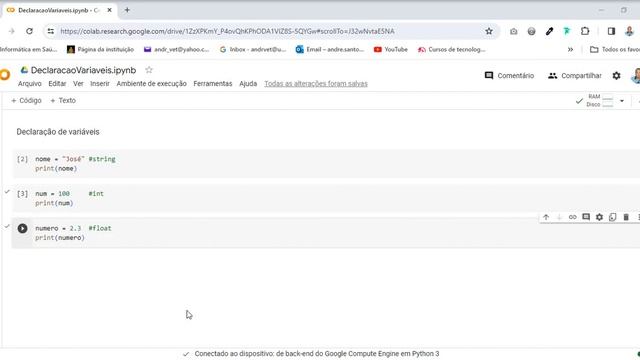Add comment to cell icon
This screenshot has width=640, height=360.
coord(586,217)
